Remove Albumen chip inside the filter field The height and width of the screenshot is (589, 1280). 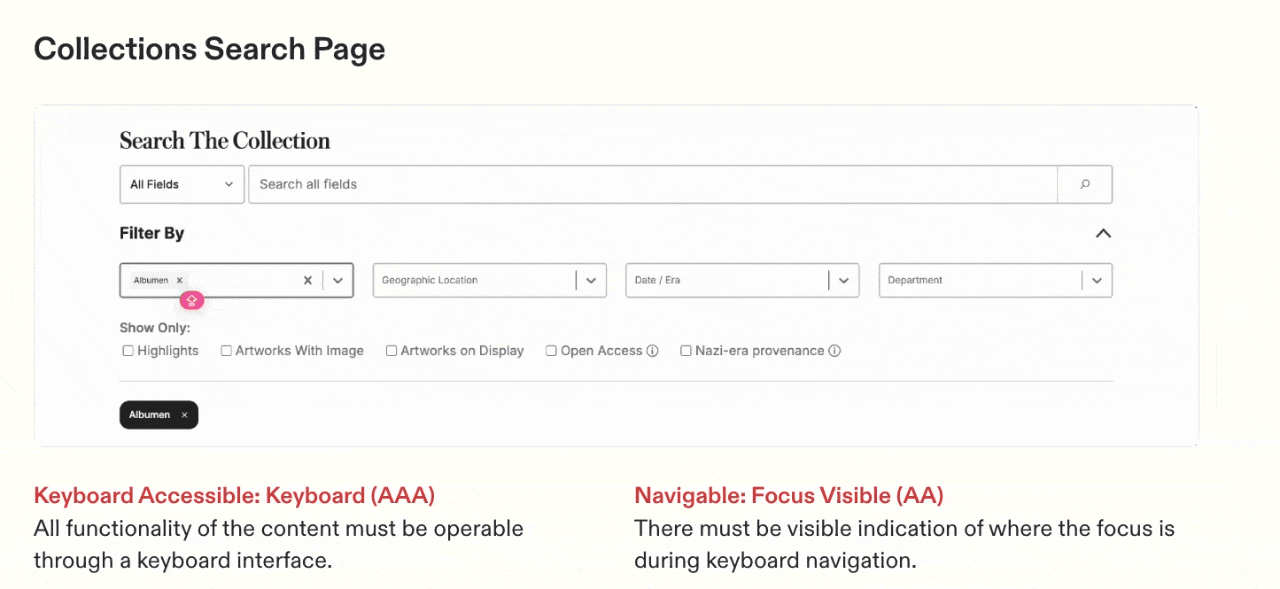click(180, 281)
